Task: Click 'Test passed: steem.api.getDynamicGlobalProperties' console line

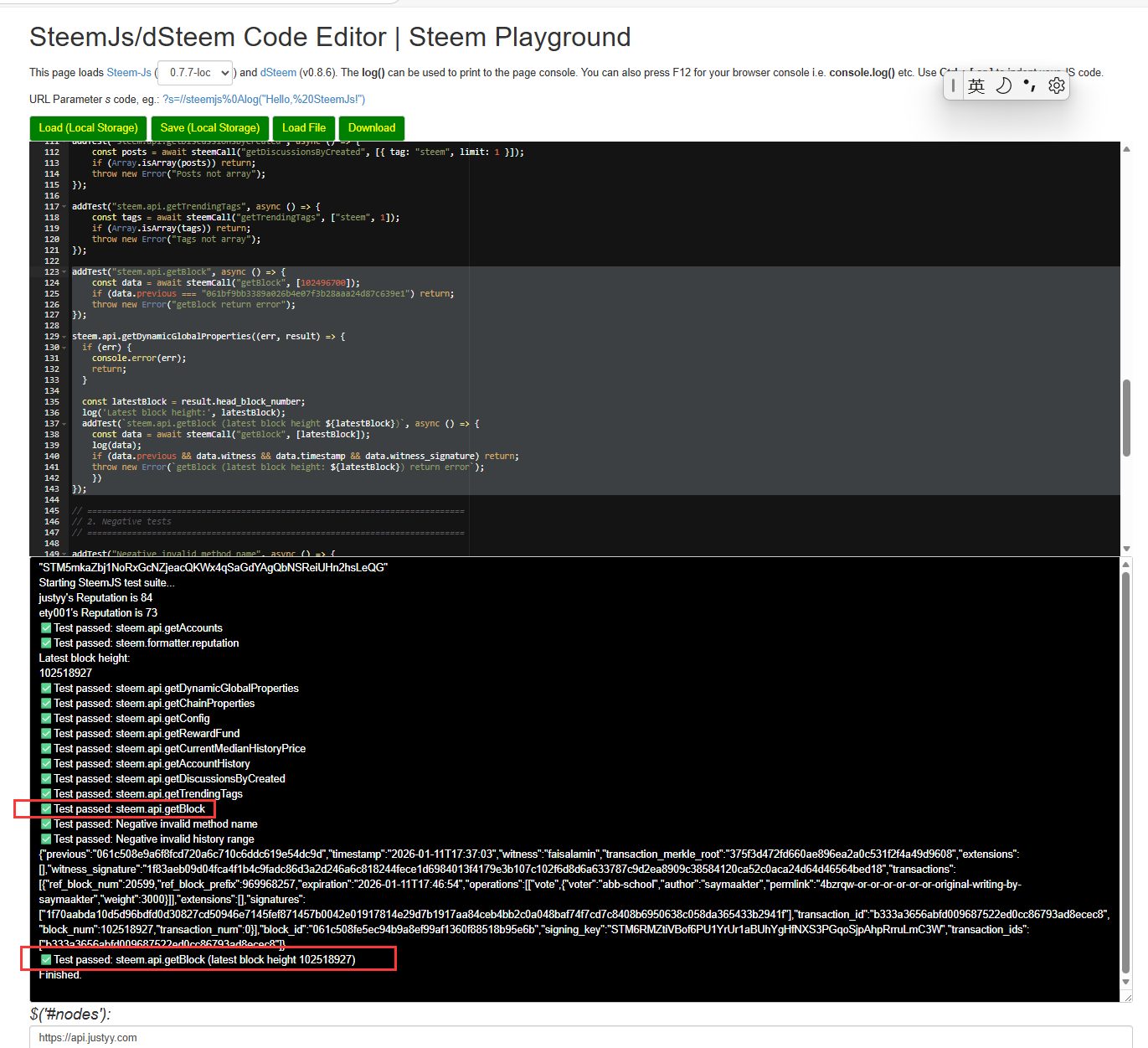Action: coord(169,689)
